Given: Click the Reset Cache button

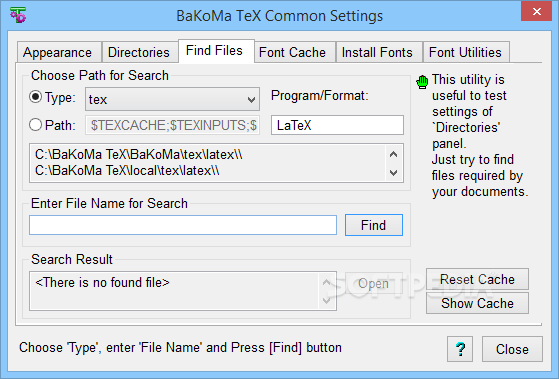Looking at the screenshot, I should [477, 279].
